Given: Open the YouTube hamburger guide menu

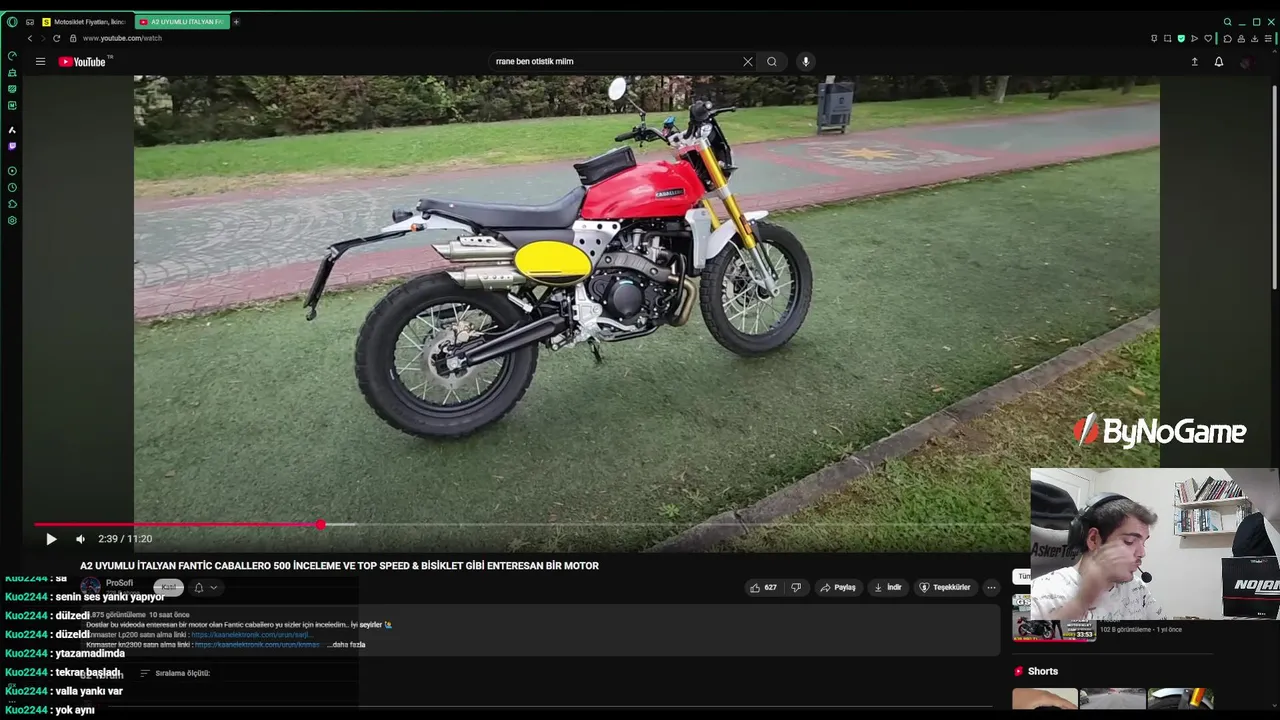Looking at the screenshot, I should (40, 61).
